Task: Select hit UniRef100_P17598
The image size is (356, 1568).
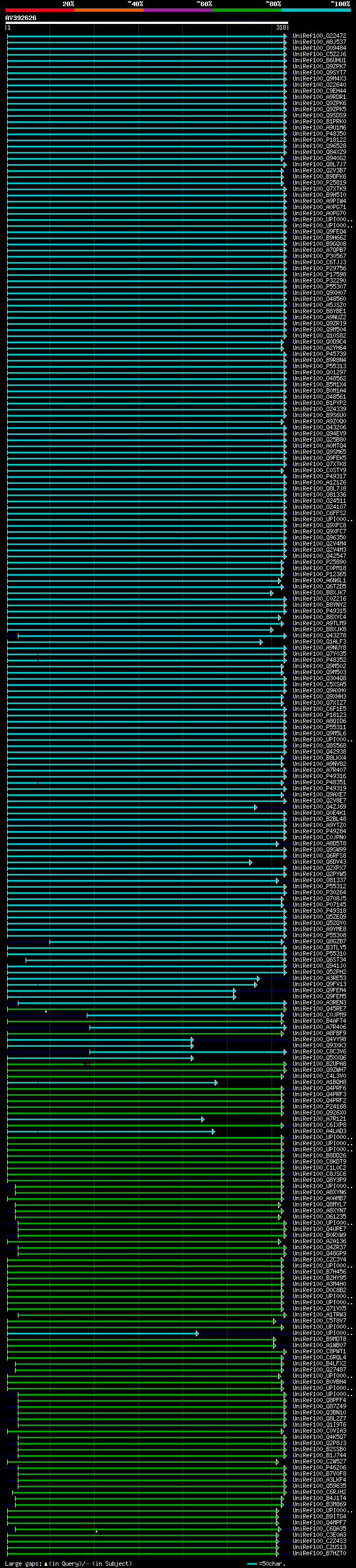Action: 319,275
